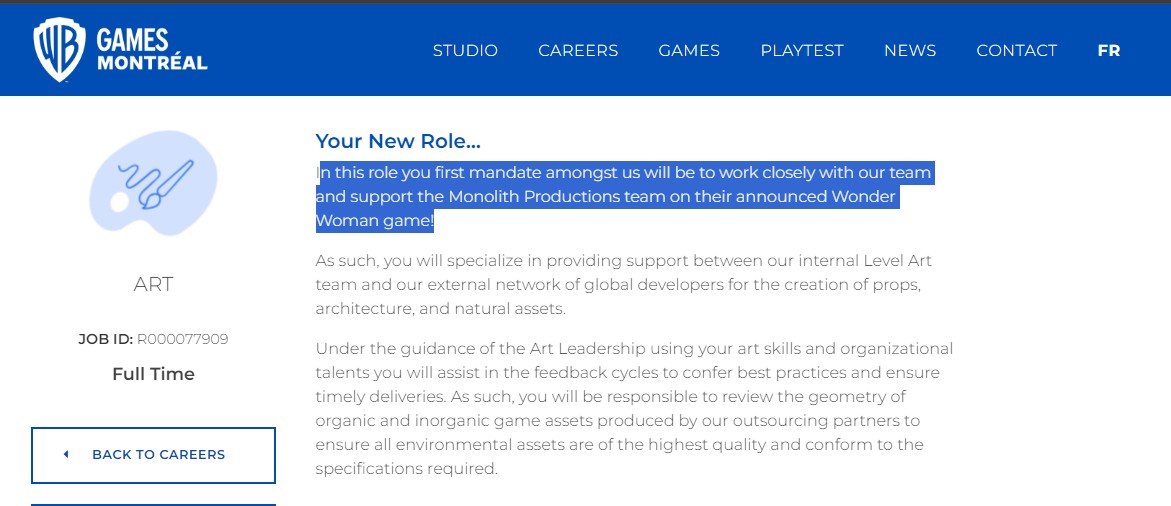Image resolution: width=1171 pixels, height=506 pixels.
Task: Navigate to the Contact page
Action: coord(1016,50)
